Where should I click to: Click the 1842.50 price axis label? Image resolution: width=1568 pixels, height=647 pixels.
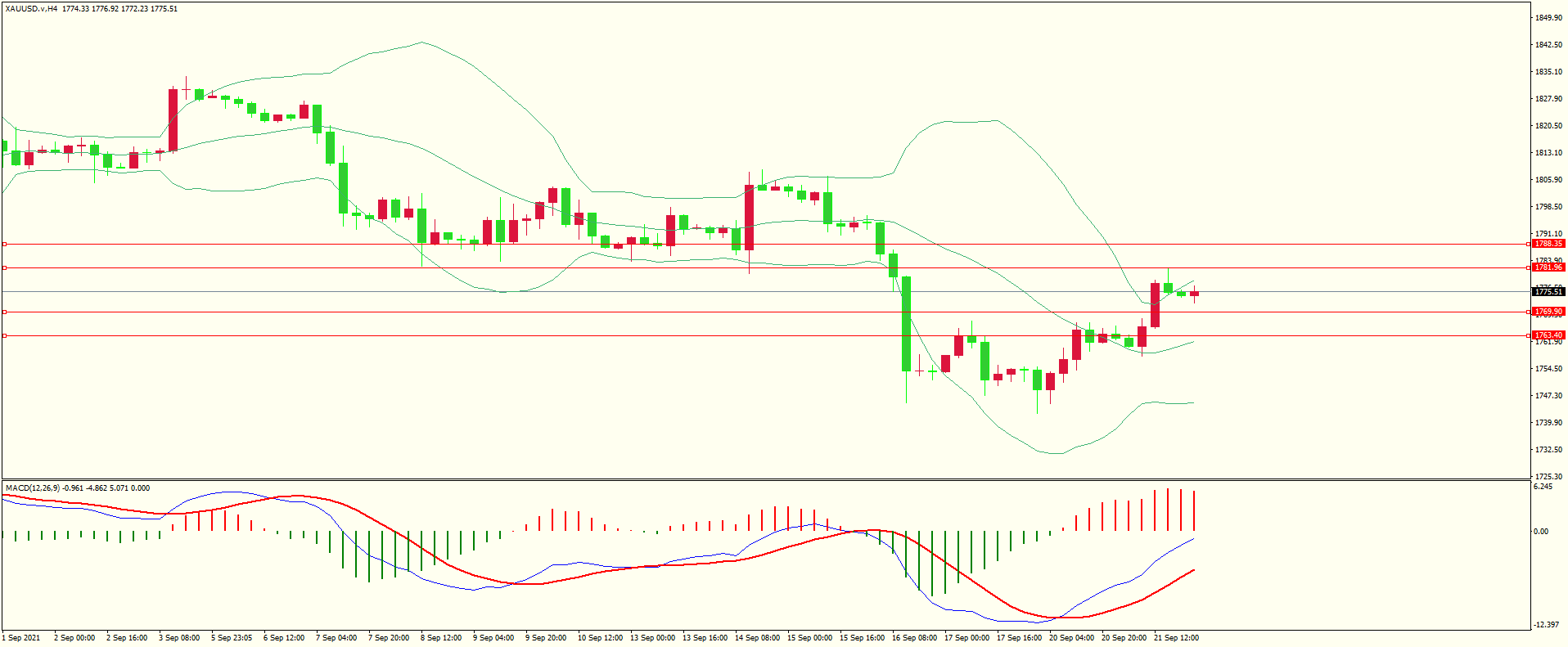(1548, 45)
